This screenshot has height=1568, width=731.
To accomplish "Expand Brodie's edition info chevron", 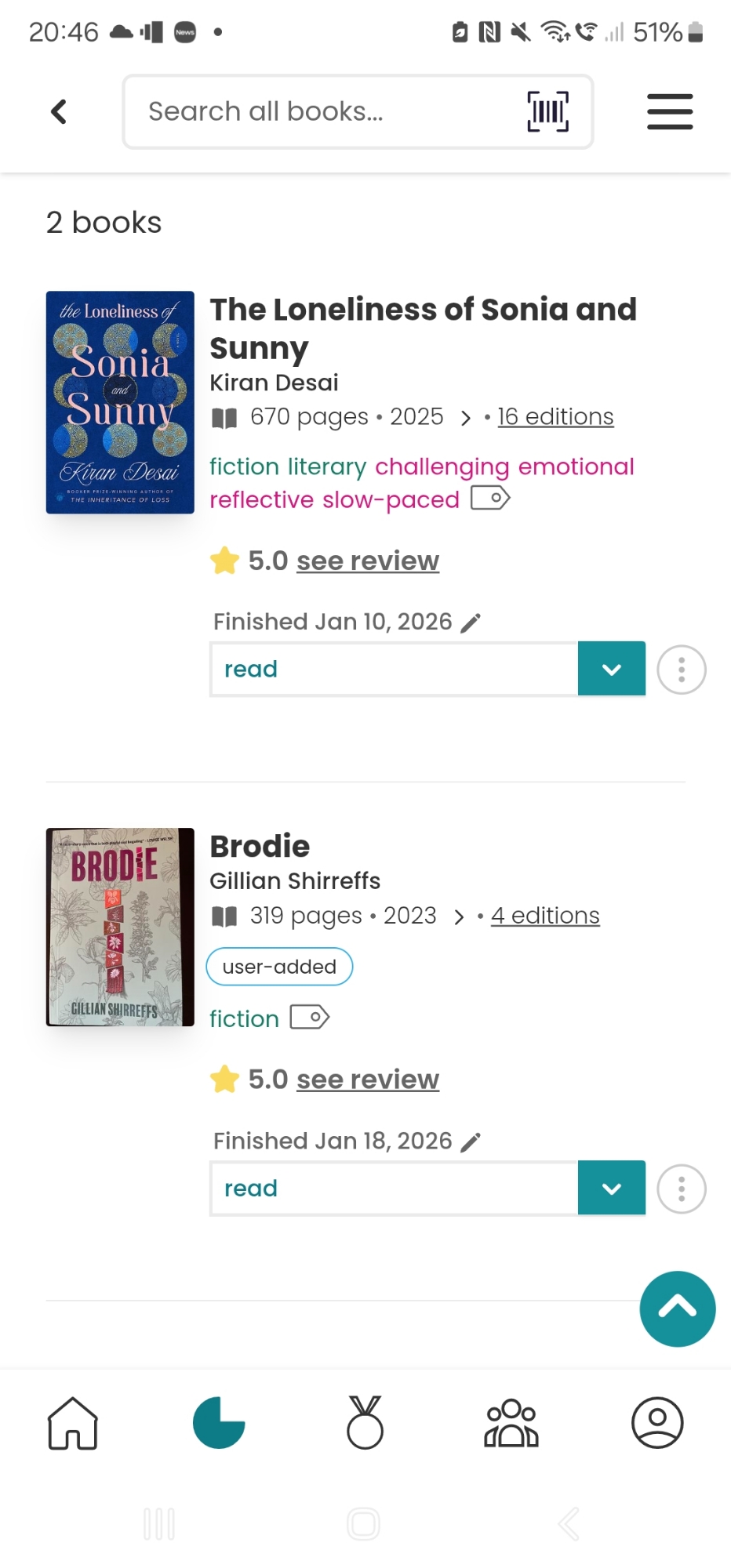I will pyautogui.click(x=460, y=916).
